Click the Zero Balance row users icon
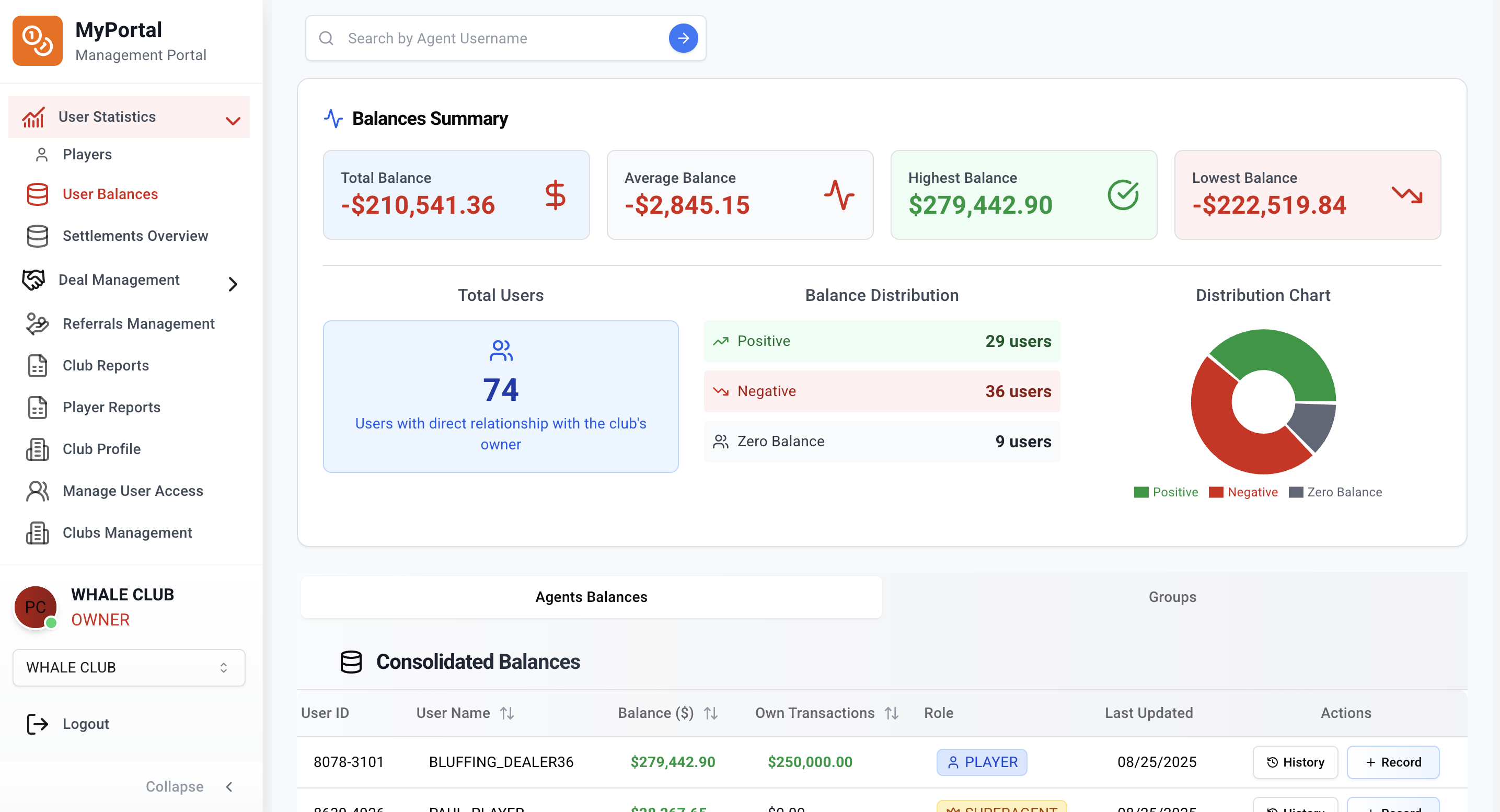The height and width of the screenshot is (812, 1500). (720, 441)
